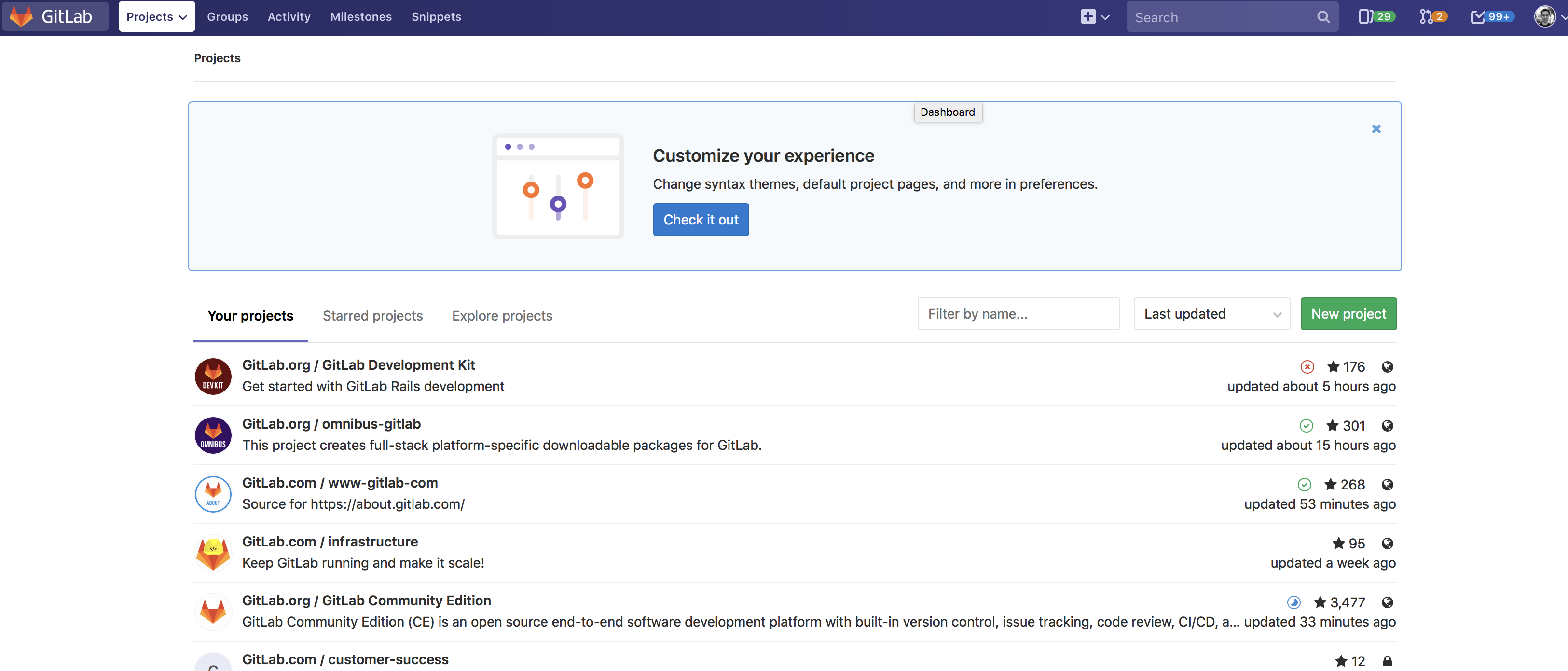
Task: Click the Check it out button
Action: (x=701, y=220)
